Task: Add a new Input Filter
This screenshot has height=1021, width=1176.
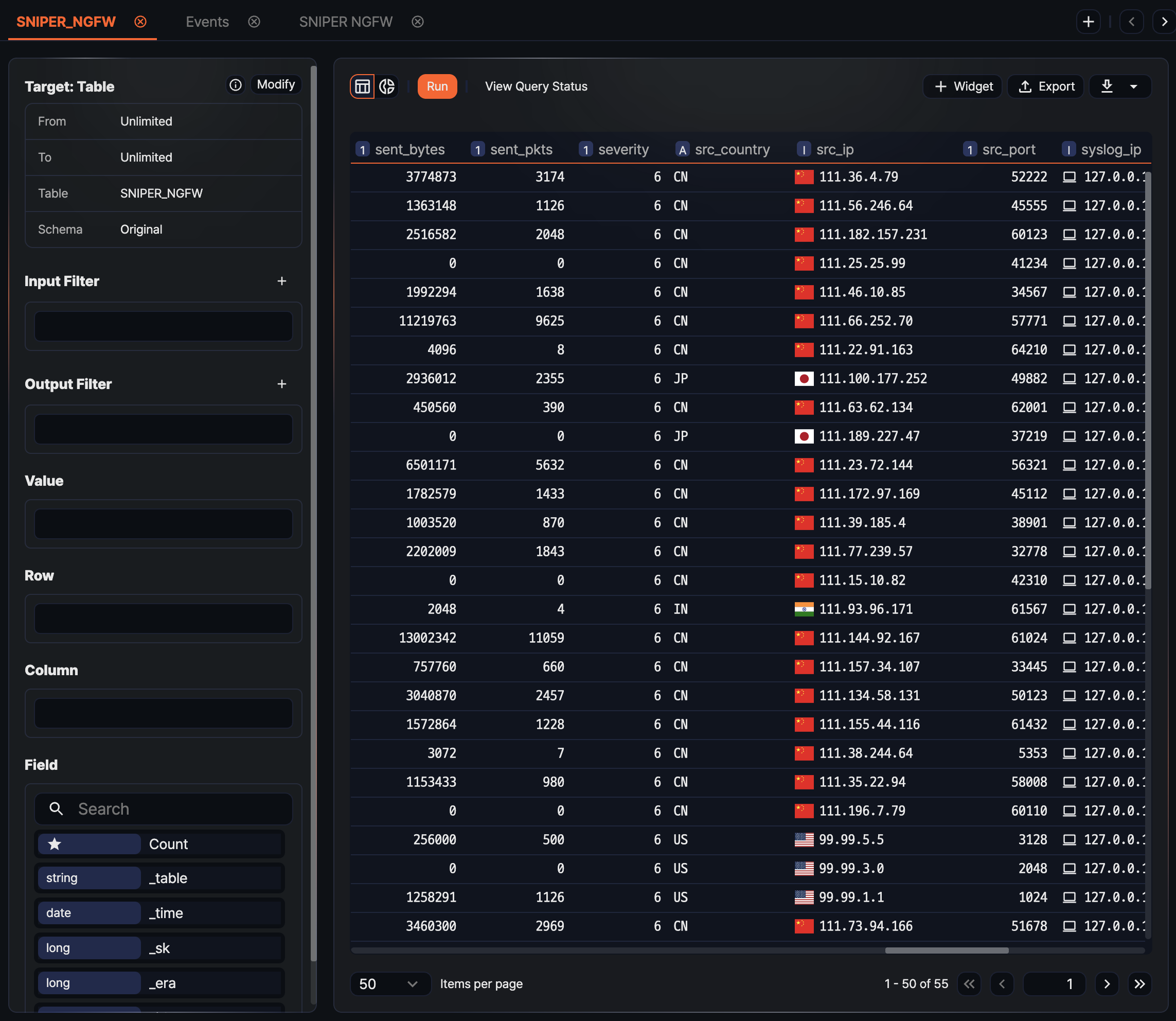Action: coord(282,281)
